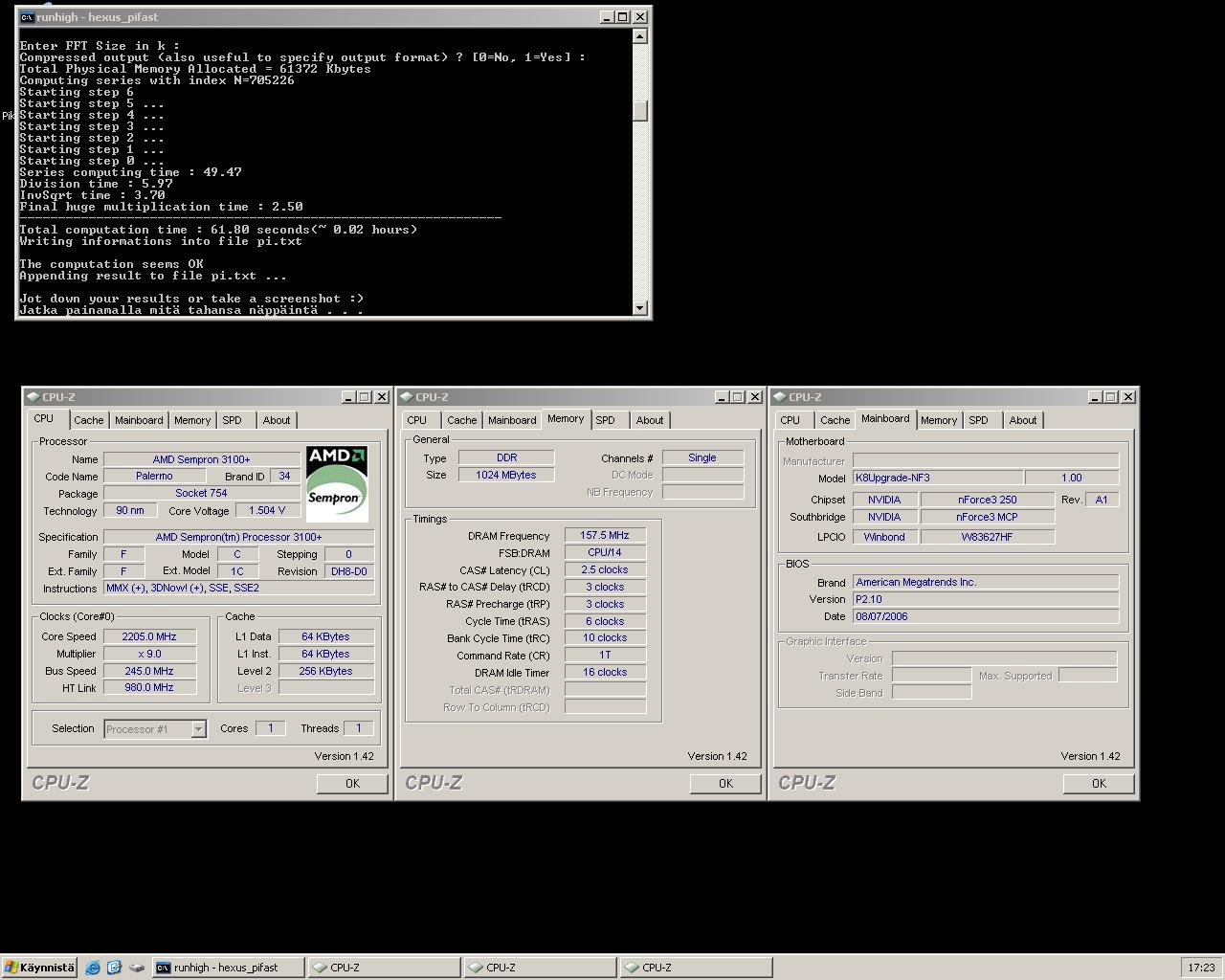Click console window system menu icon
Screen dimensions: 1225x980
point(27,17)
